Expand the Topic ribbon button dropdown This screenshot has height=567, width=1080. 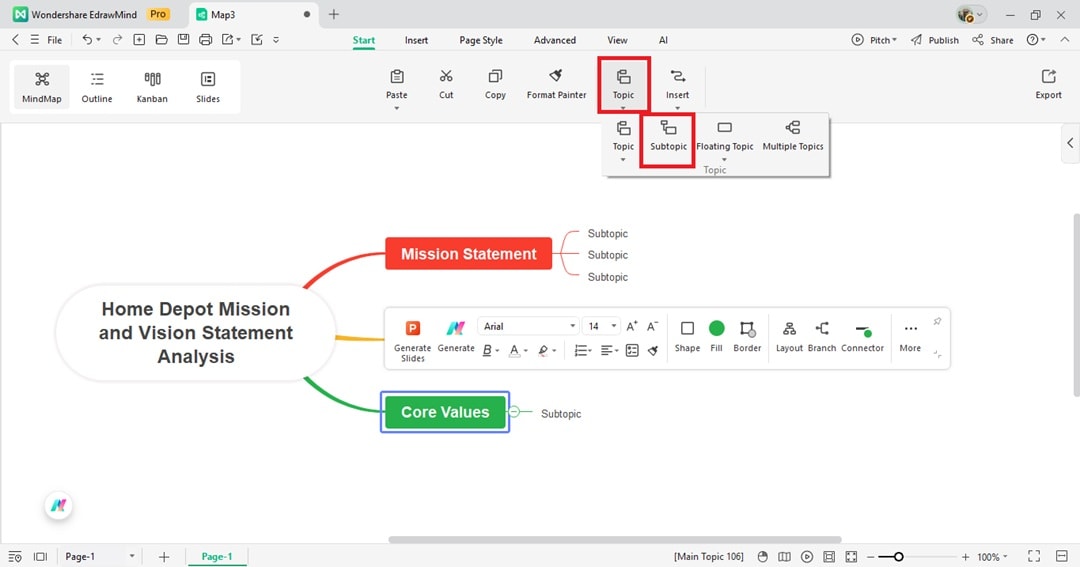tap(623, 108)
